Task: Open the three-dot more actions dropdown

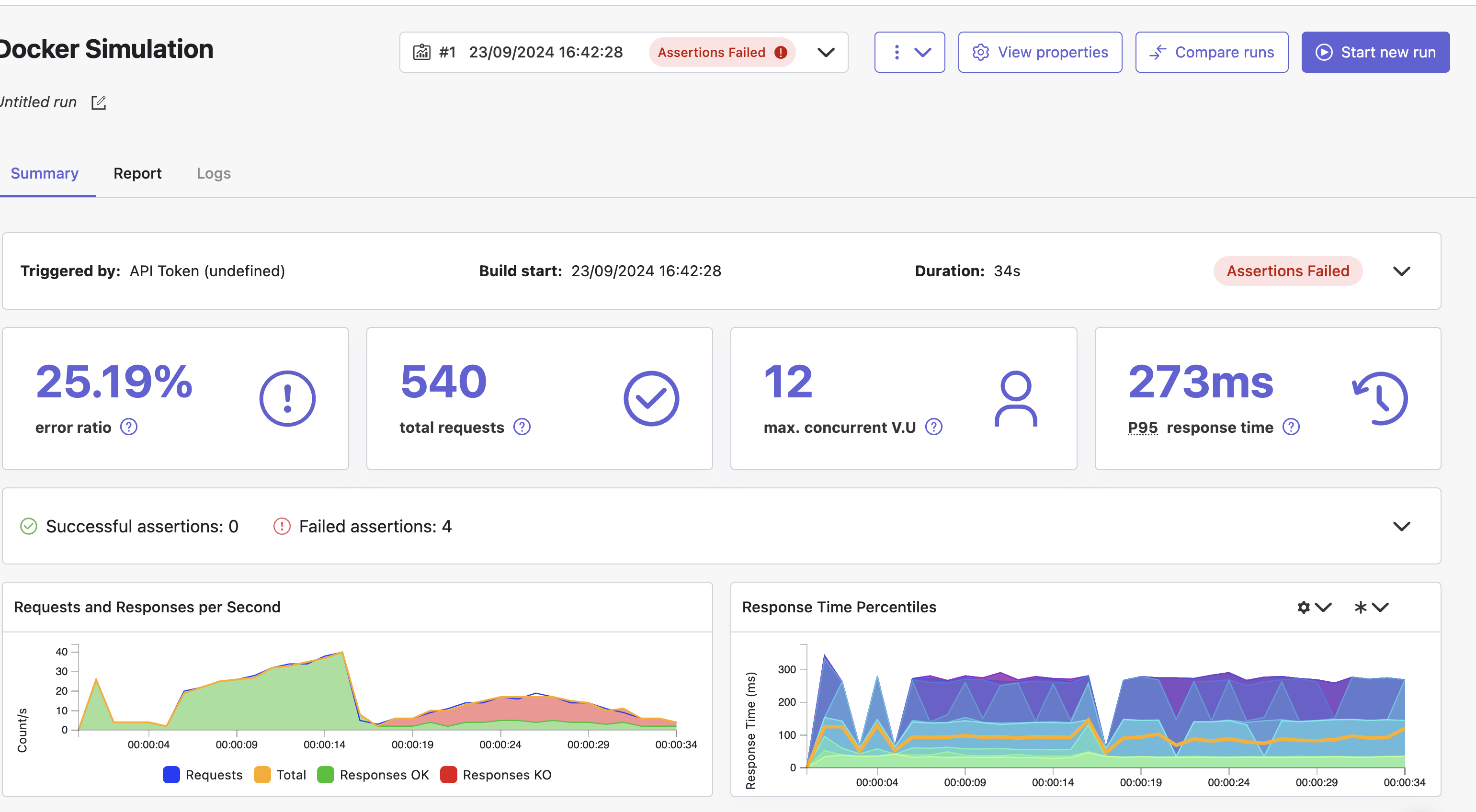Action: [x=909, y=52]
